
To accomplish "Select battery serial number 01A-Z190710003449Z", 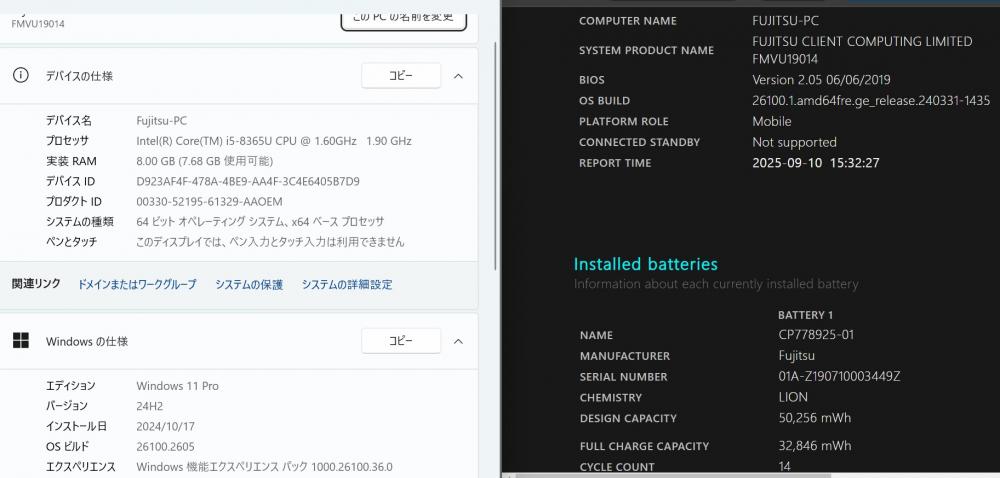I will [839, 377].
